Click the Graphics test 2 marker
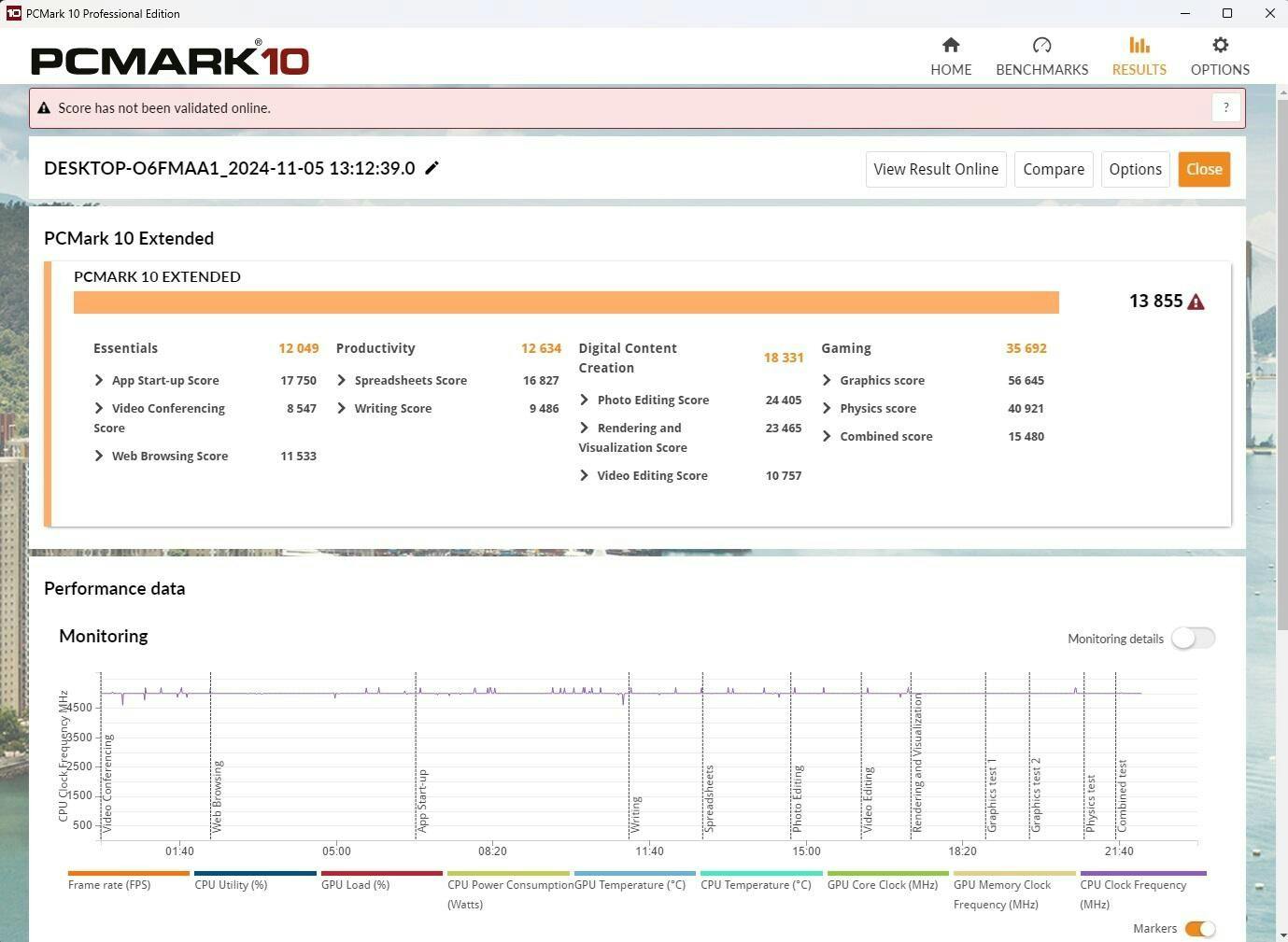The image size is (1288, 942). coord(1036,794)
